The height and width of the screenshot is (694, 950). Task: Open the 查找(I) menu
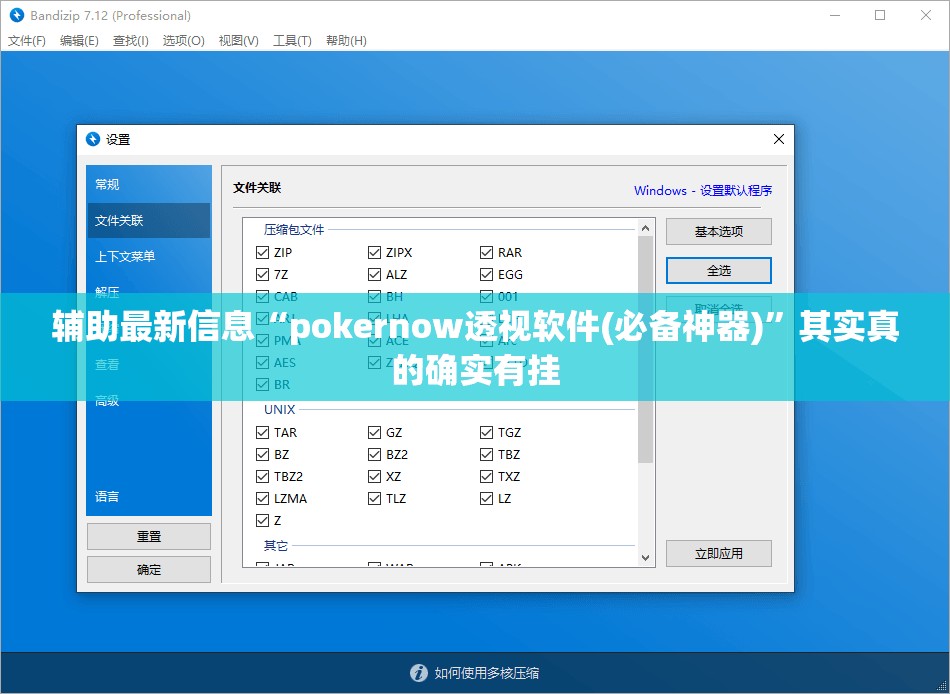(x=130, y=41)
